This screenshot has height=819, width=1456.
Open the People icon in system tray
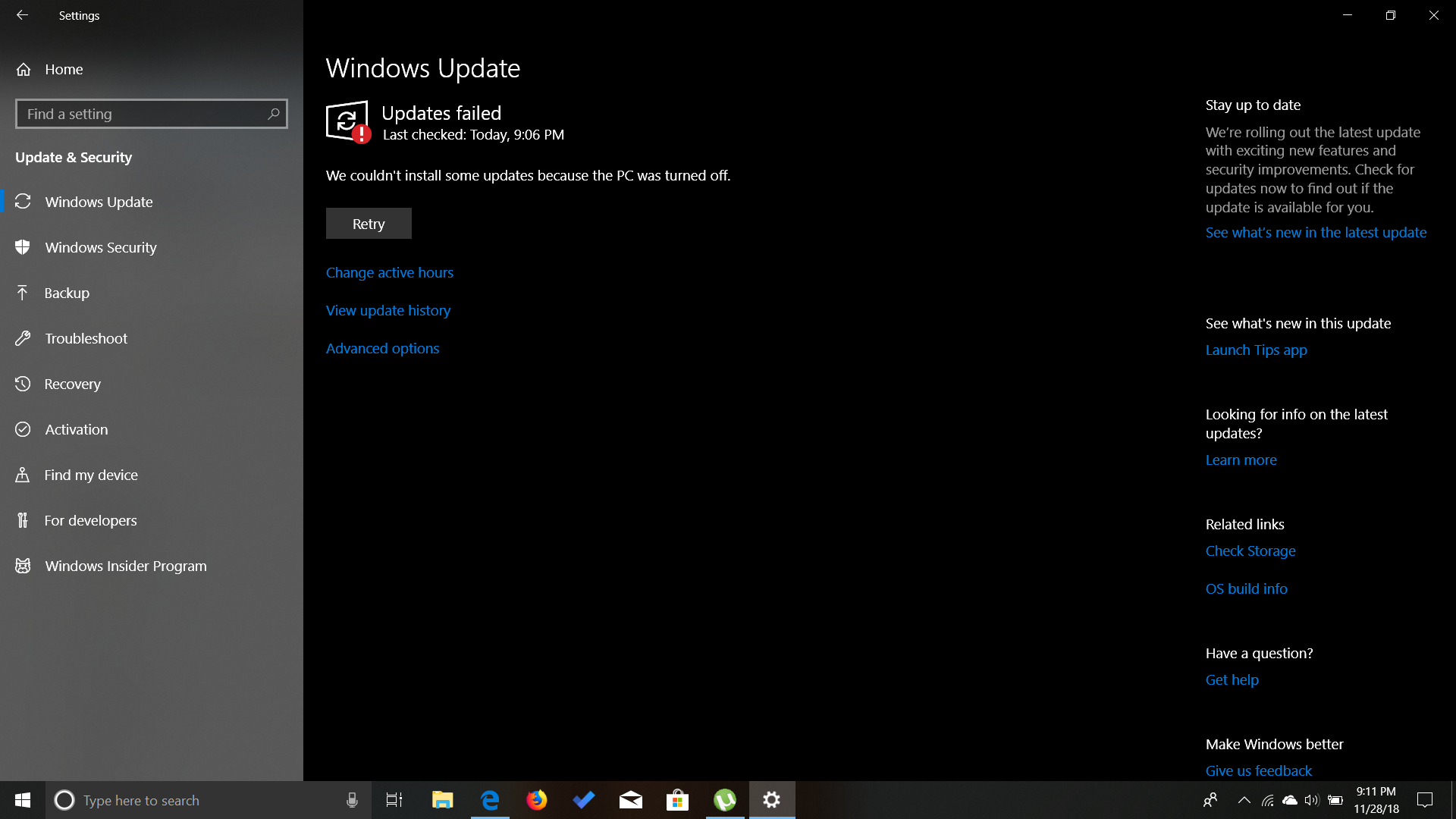pos(1211,800)
